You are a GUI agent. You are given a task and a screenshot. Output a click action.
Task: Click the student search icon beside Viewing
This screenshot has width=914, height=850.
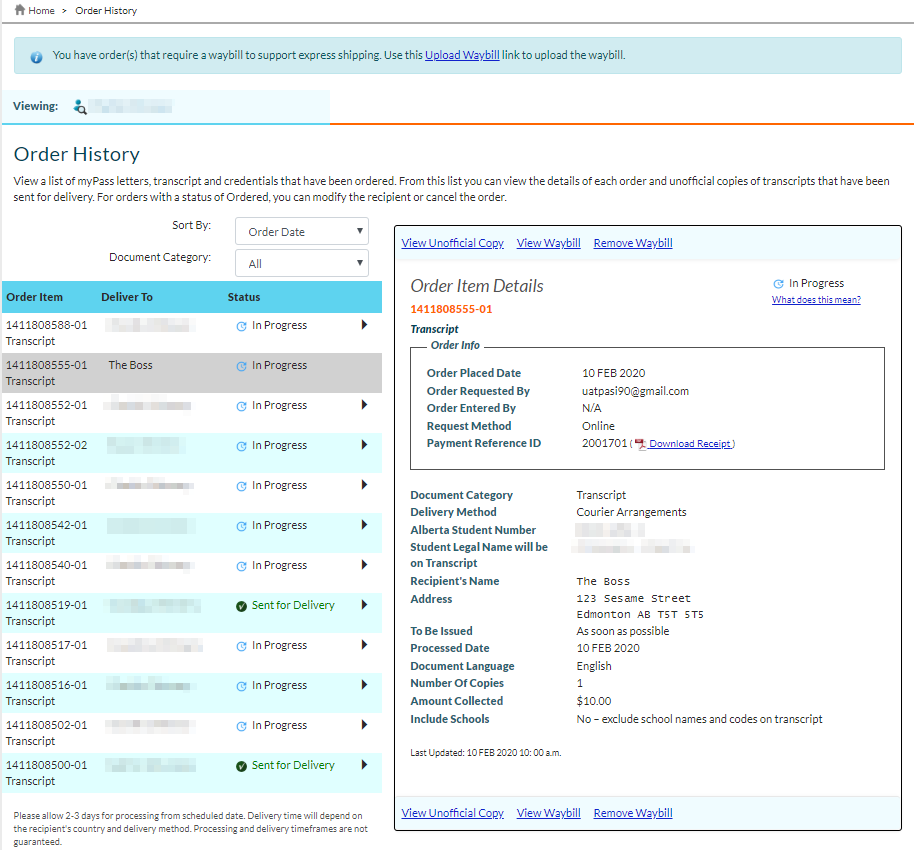(80, 107)
